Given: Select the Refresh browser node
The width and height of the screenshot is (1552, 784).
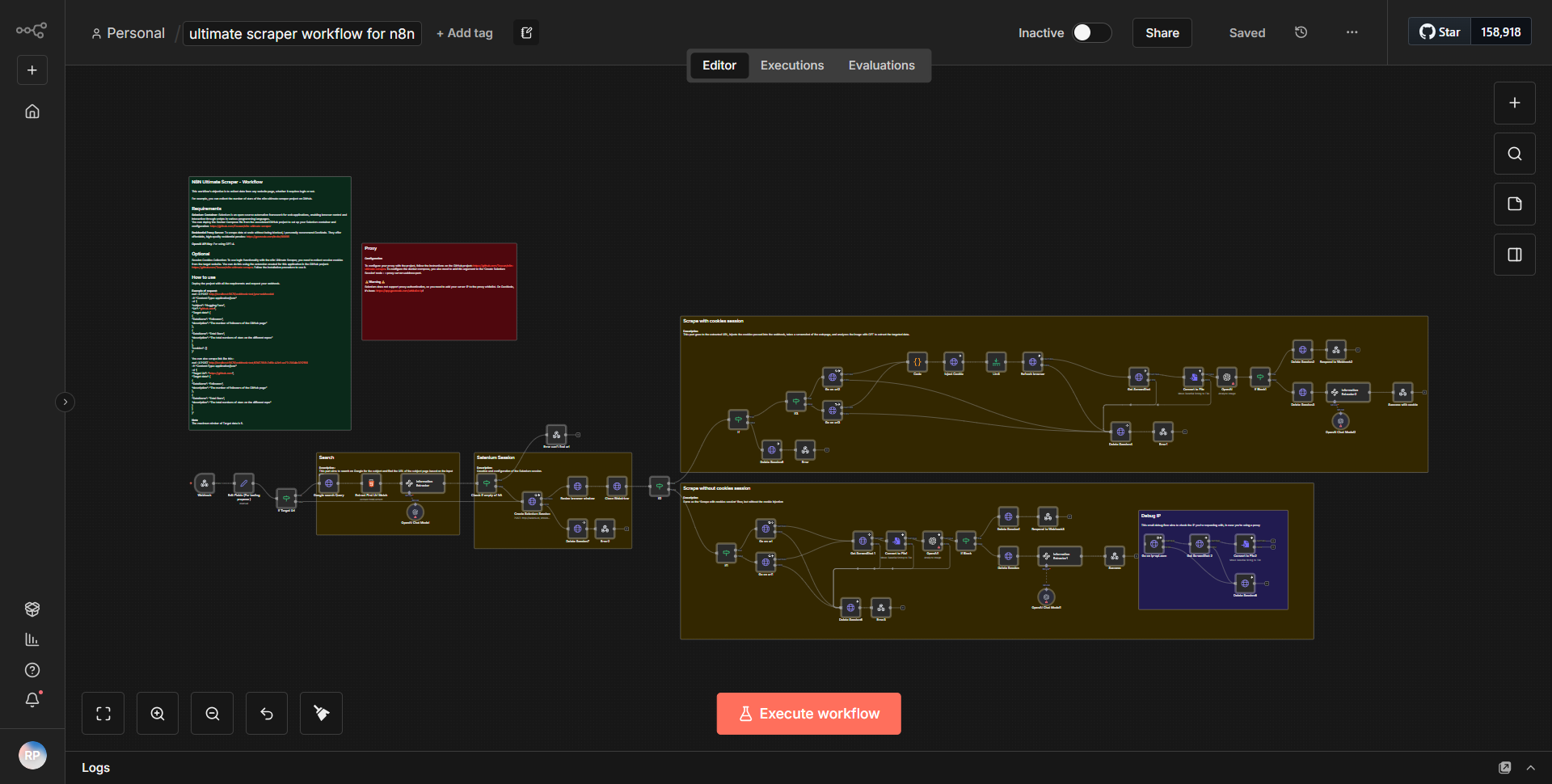Looking at the screenshot, I should click(1032, 362).
